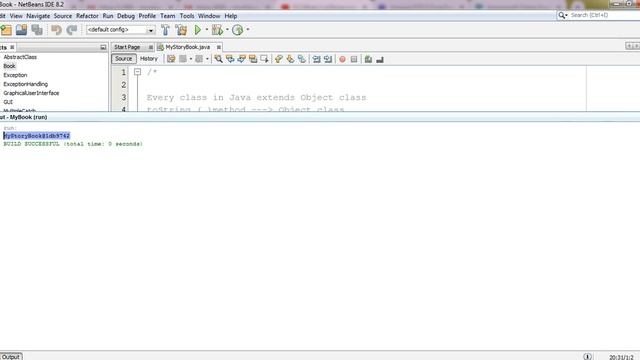Screen dimensions: 640x360
Task: Open the Team menu
Action: [x=167, y=16]
